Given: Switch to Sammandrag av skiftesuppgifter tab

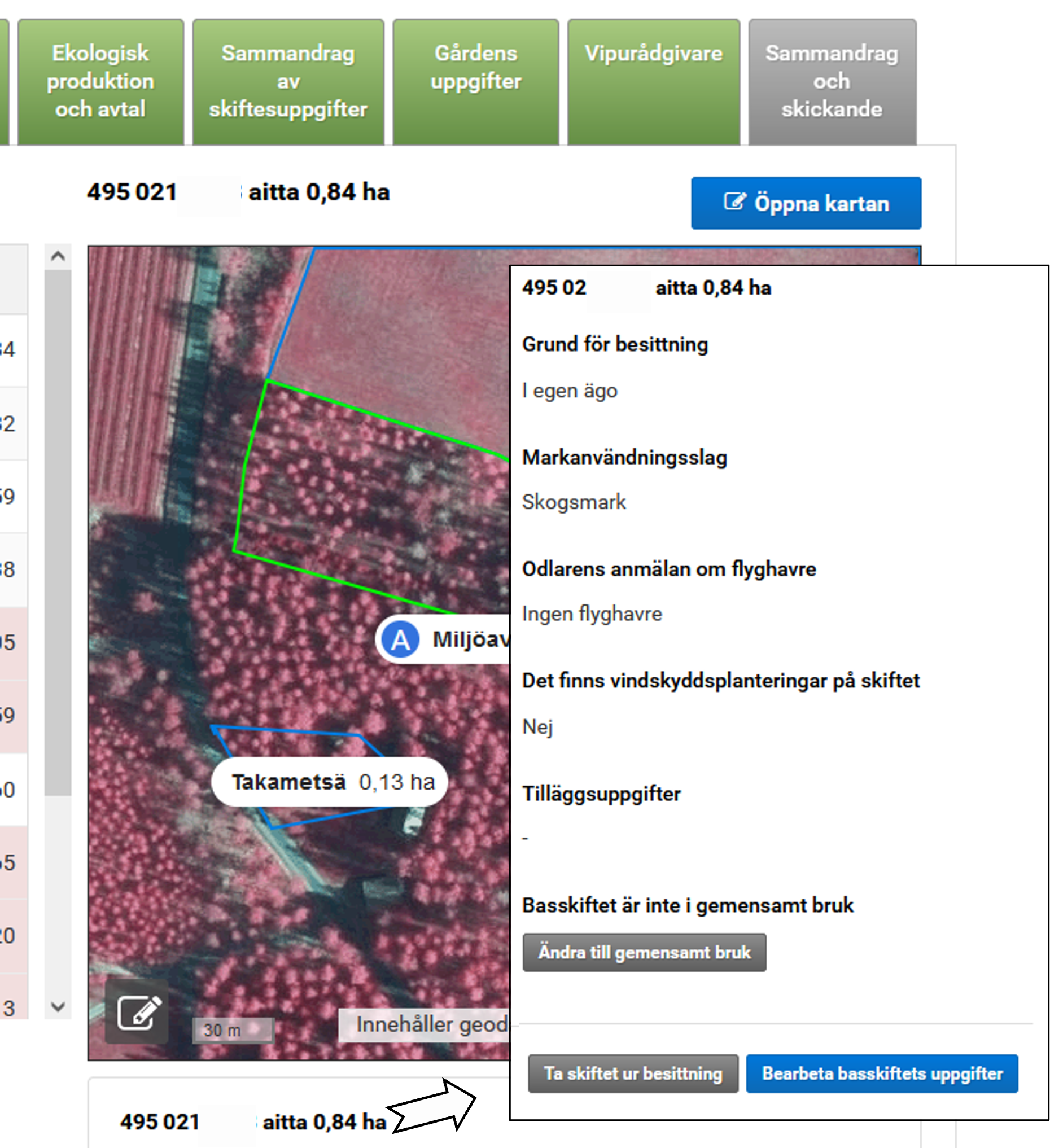Looking at the screenshot, I should (x=288, y=81).
